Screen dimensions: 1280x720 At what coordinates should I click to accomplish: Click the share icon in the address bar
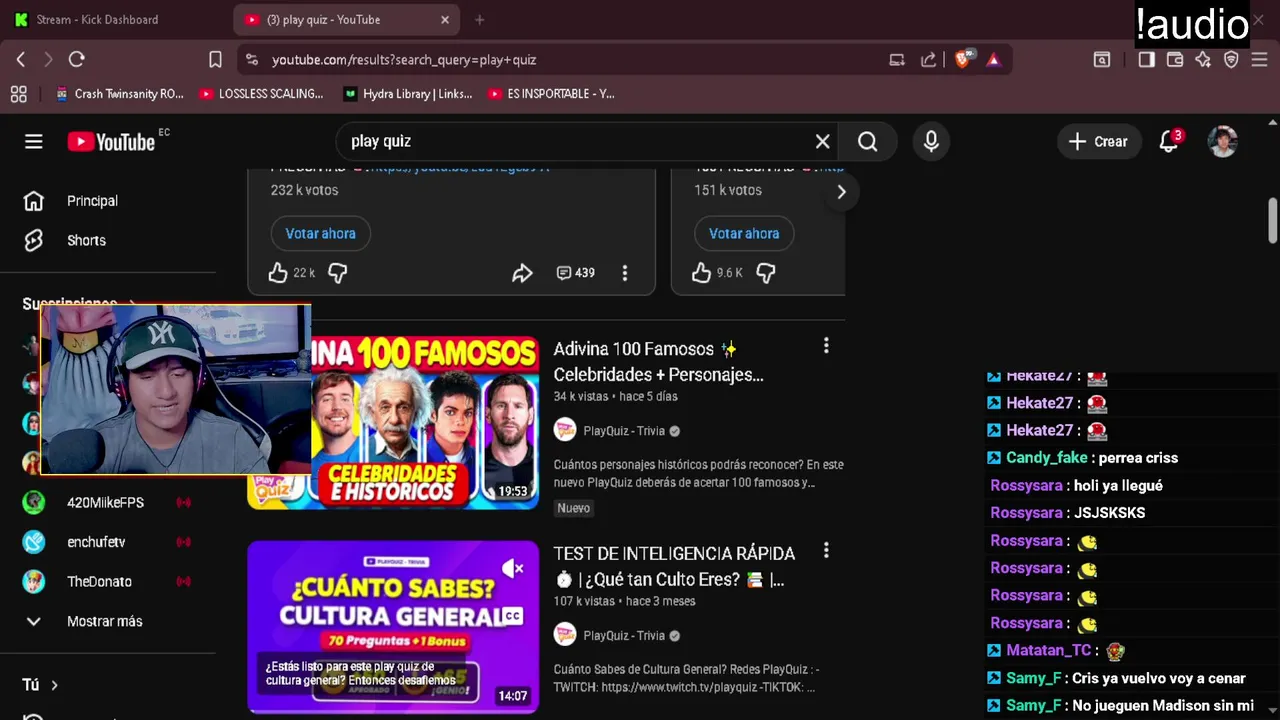pyautogui.click(x=928, y=60)
